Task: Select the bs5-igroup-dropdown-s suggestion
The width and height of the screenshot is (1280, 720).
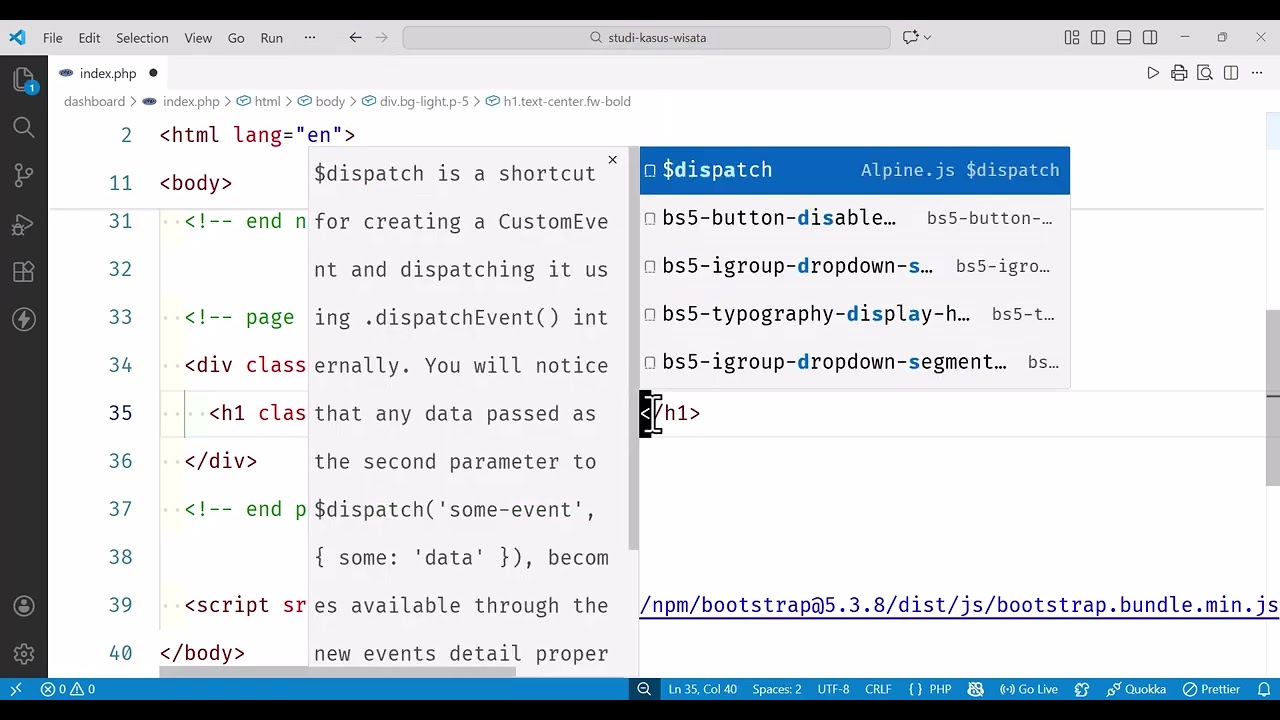Action: tap(855, 266)
